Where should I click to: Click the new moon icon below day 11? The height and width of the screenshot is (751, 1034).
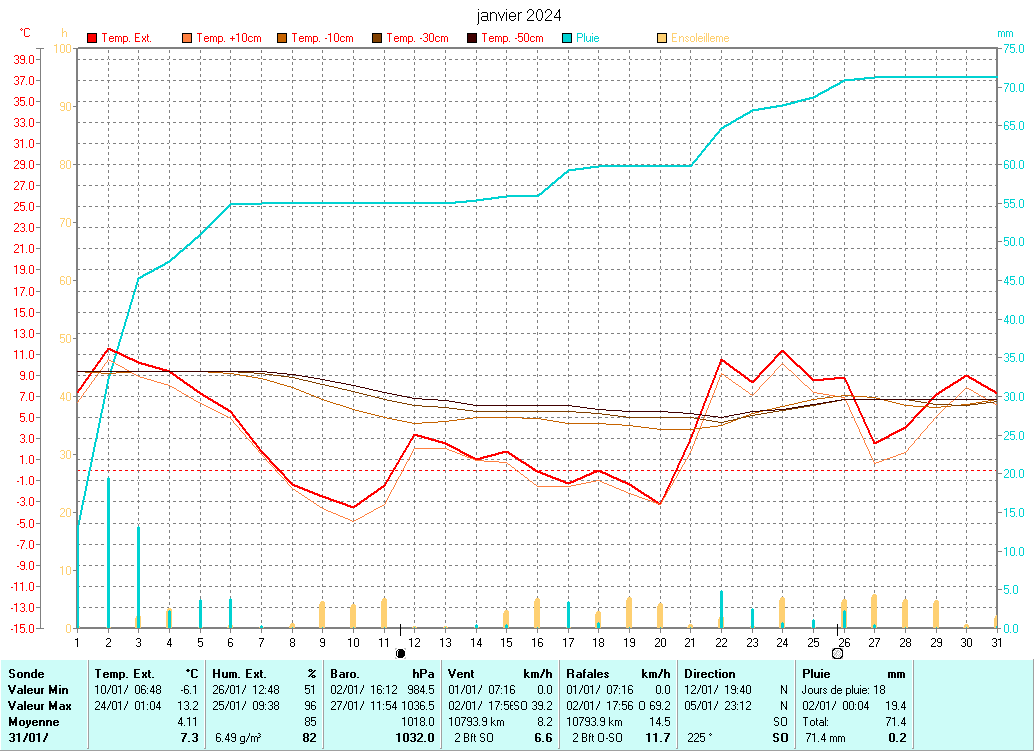400,653
